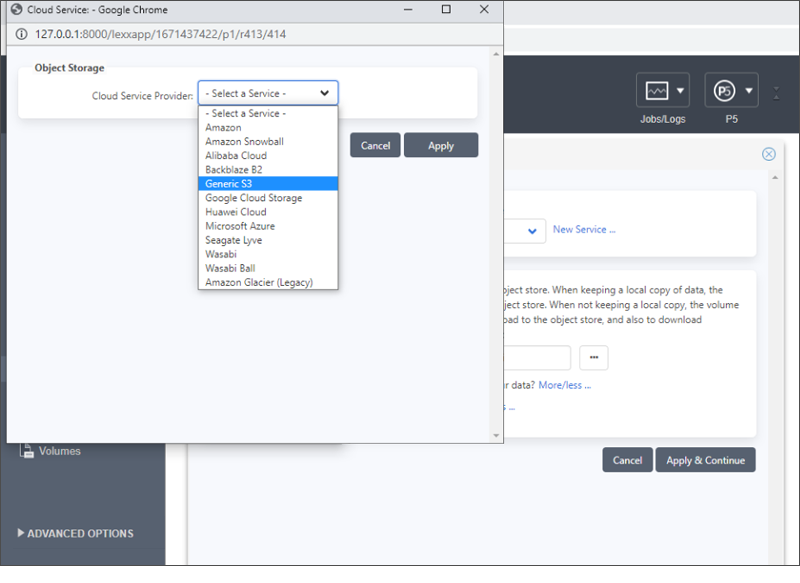Pick Seagate Lyve from the dropdown

tap(268, 240)
